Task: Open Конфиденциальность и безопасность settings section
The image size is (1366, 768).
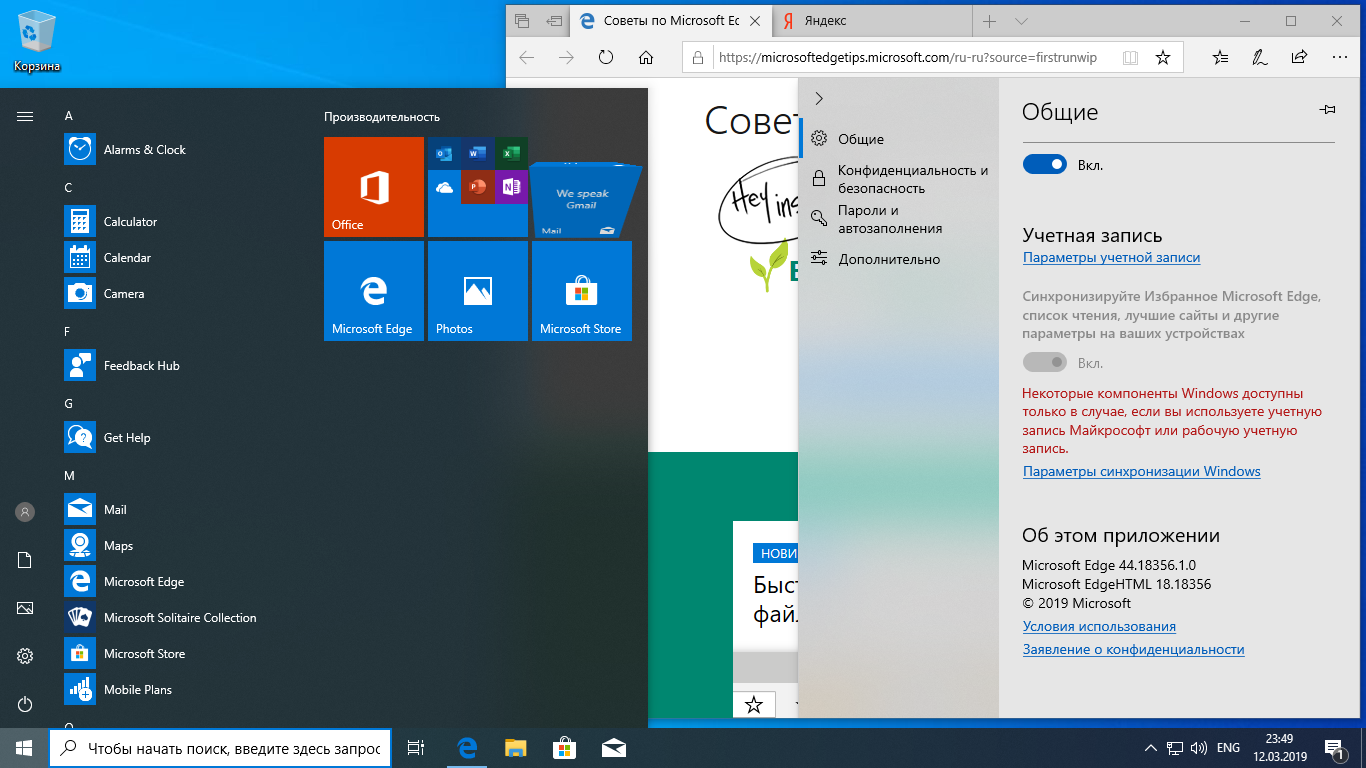Action: point(900,179)
